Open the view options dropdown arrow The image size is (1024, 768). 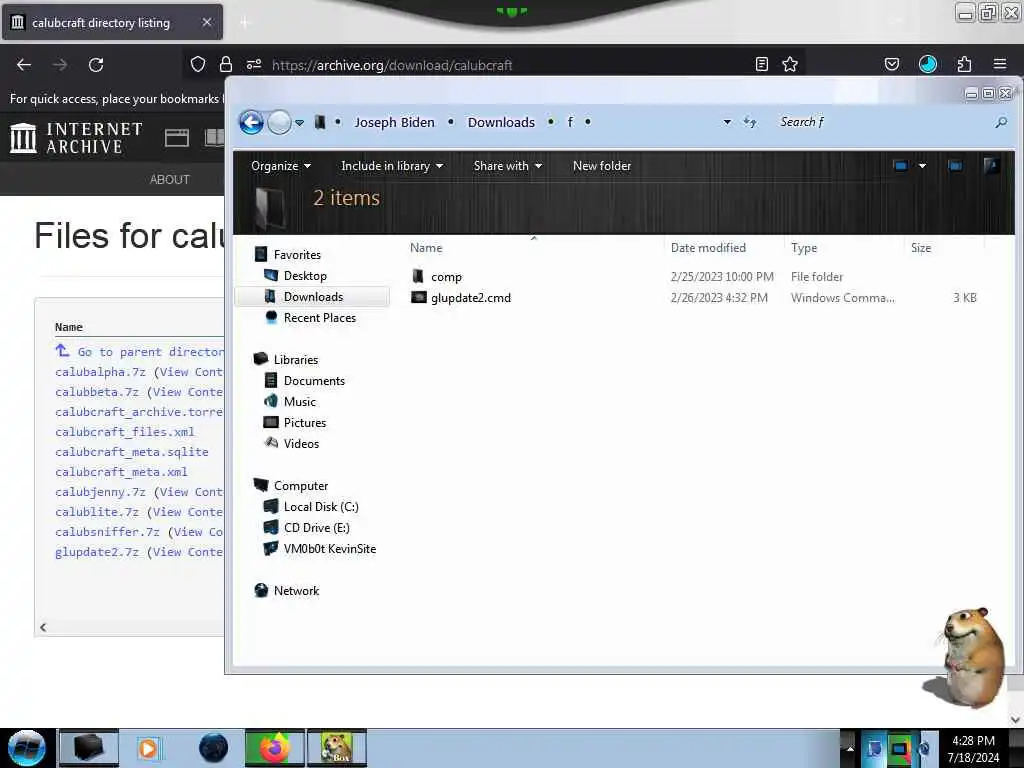tap(922, 166)
